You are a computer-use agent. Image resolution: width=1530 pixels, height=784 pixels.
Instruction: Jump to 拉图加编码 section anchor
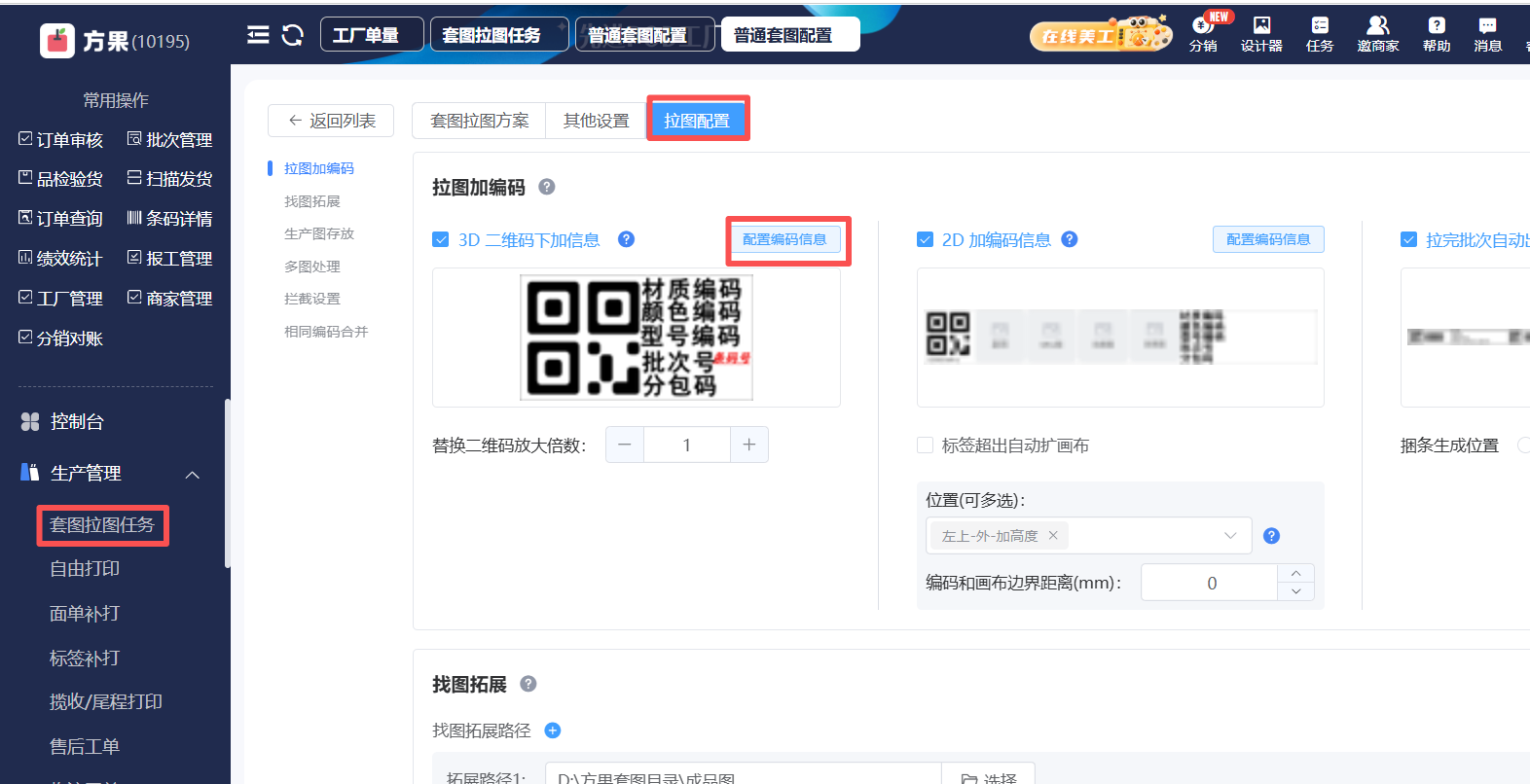319,168
